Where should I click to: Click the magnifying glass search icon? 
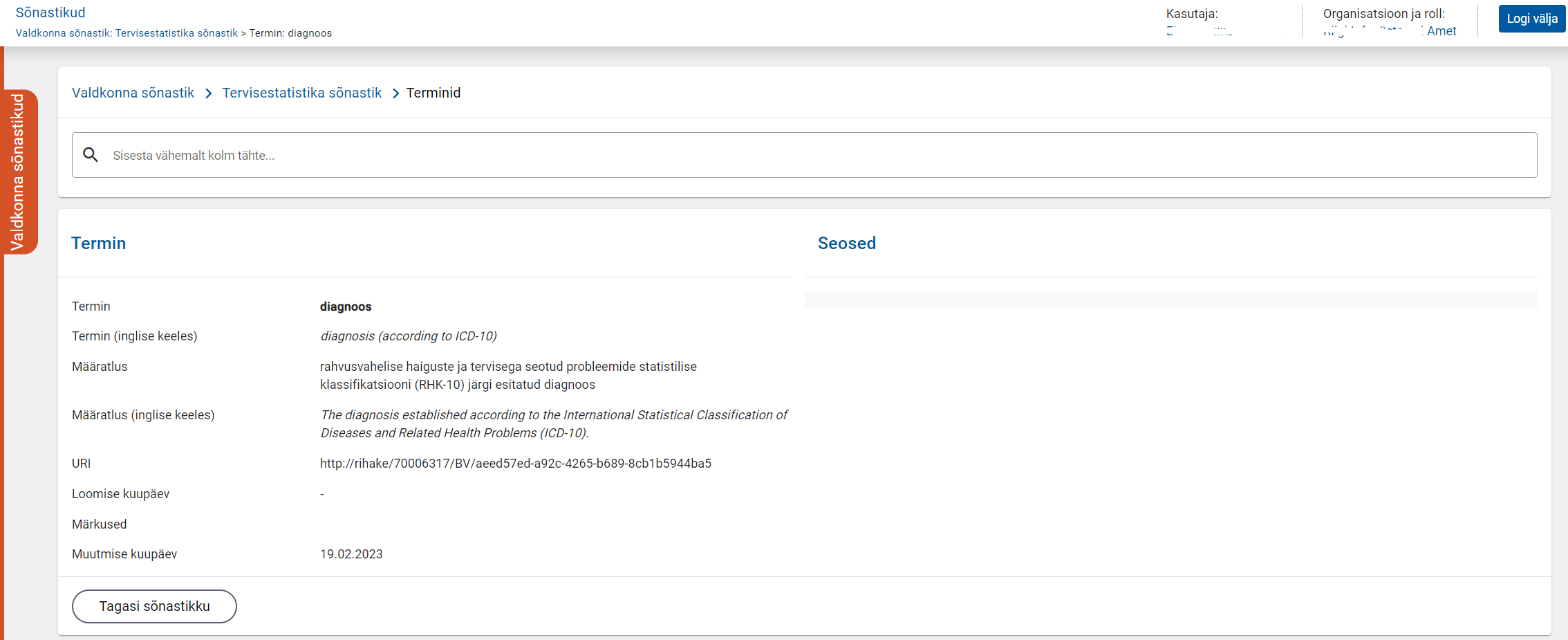tap(91, 155)
